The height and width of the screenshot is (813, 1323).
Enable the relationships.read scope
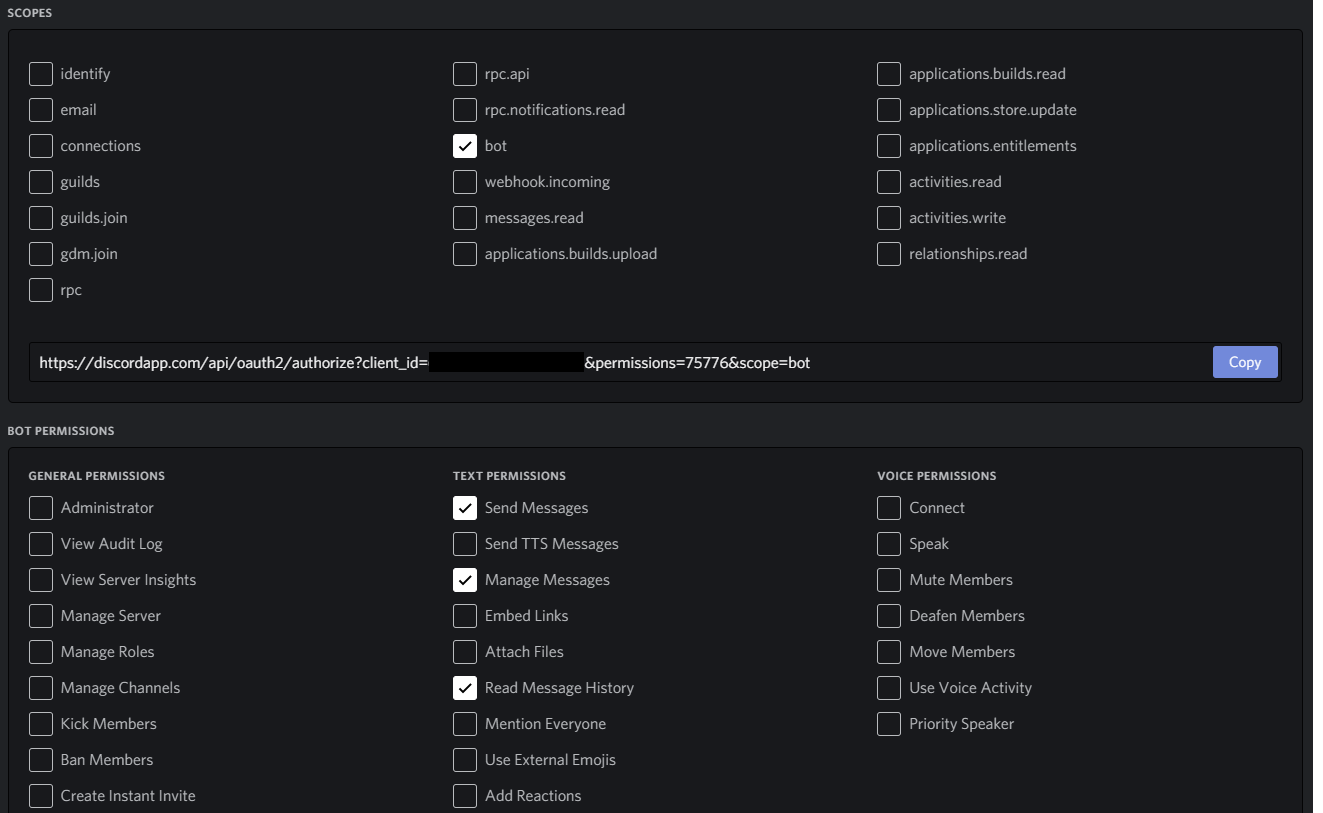tap(888, 253)
